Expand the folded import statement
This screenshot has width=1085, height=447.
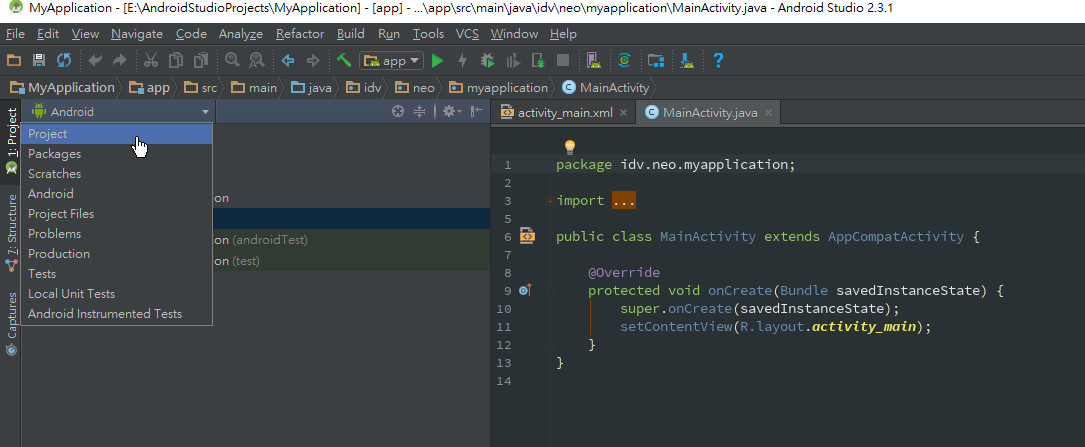pos(550,201)
